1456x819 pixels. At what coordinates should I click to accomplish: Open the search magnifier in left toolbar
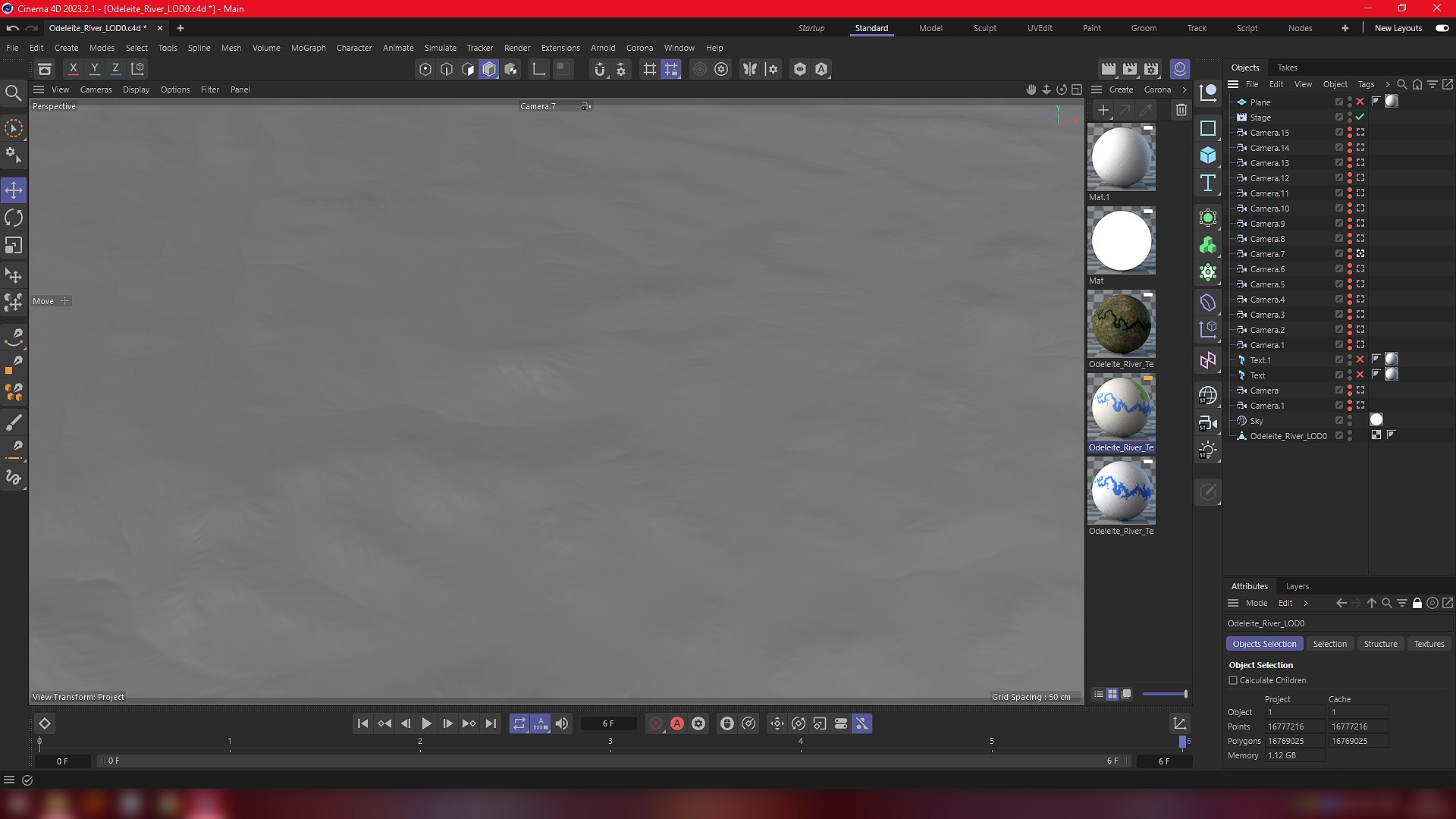pos(13,93)
